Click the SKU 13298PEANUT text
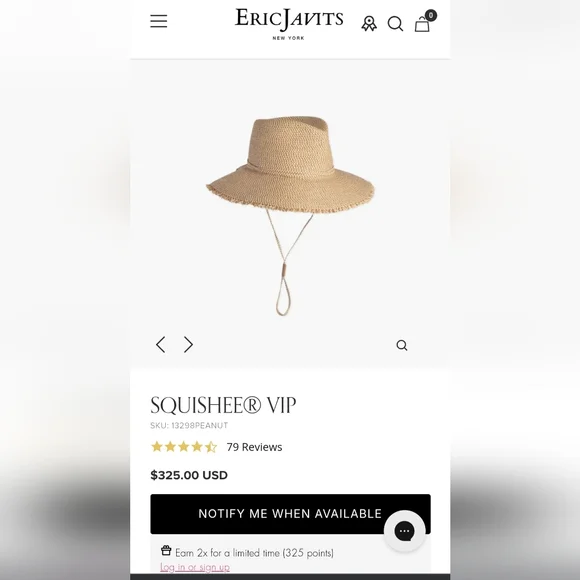Image resolution: width=580 pixels, height=580 pixels. [189, 425]
